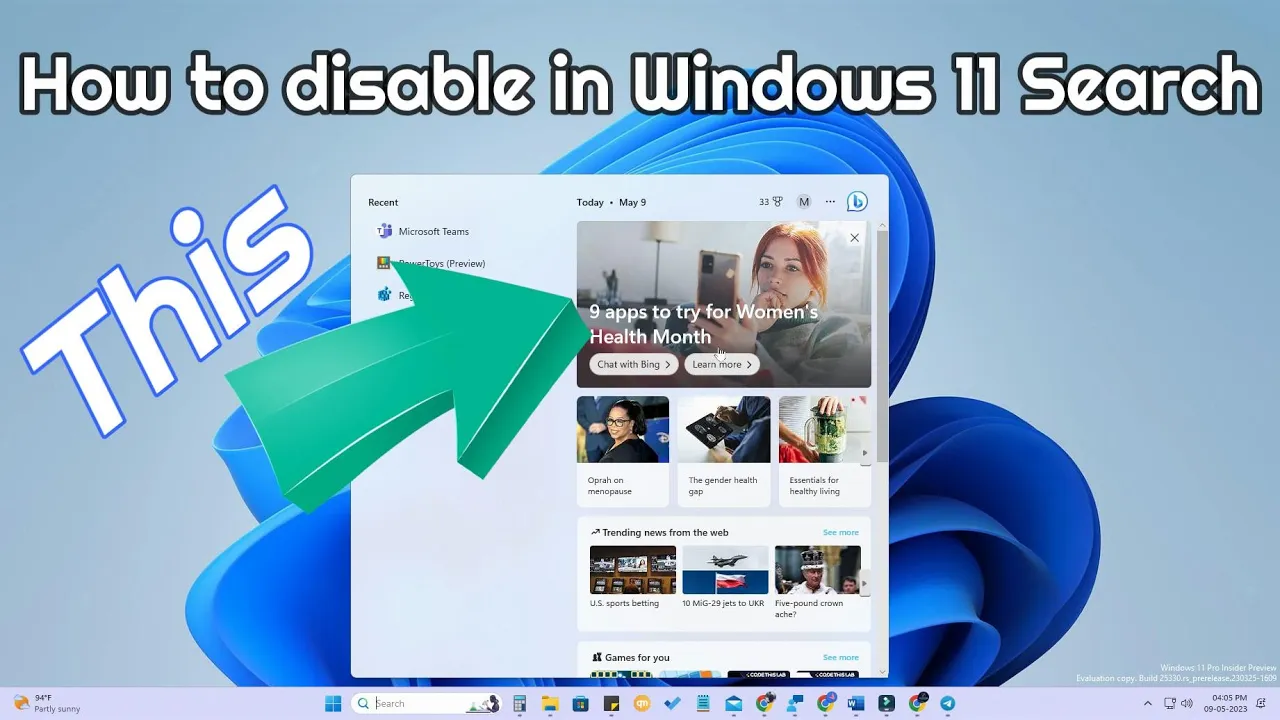
Task: Open the notification bell in taskbar
Action: click(x=1262, y=703)
